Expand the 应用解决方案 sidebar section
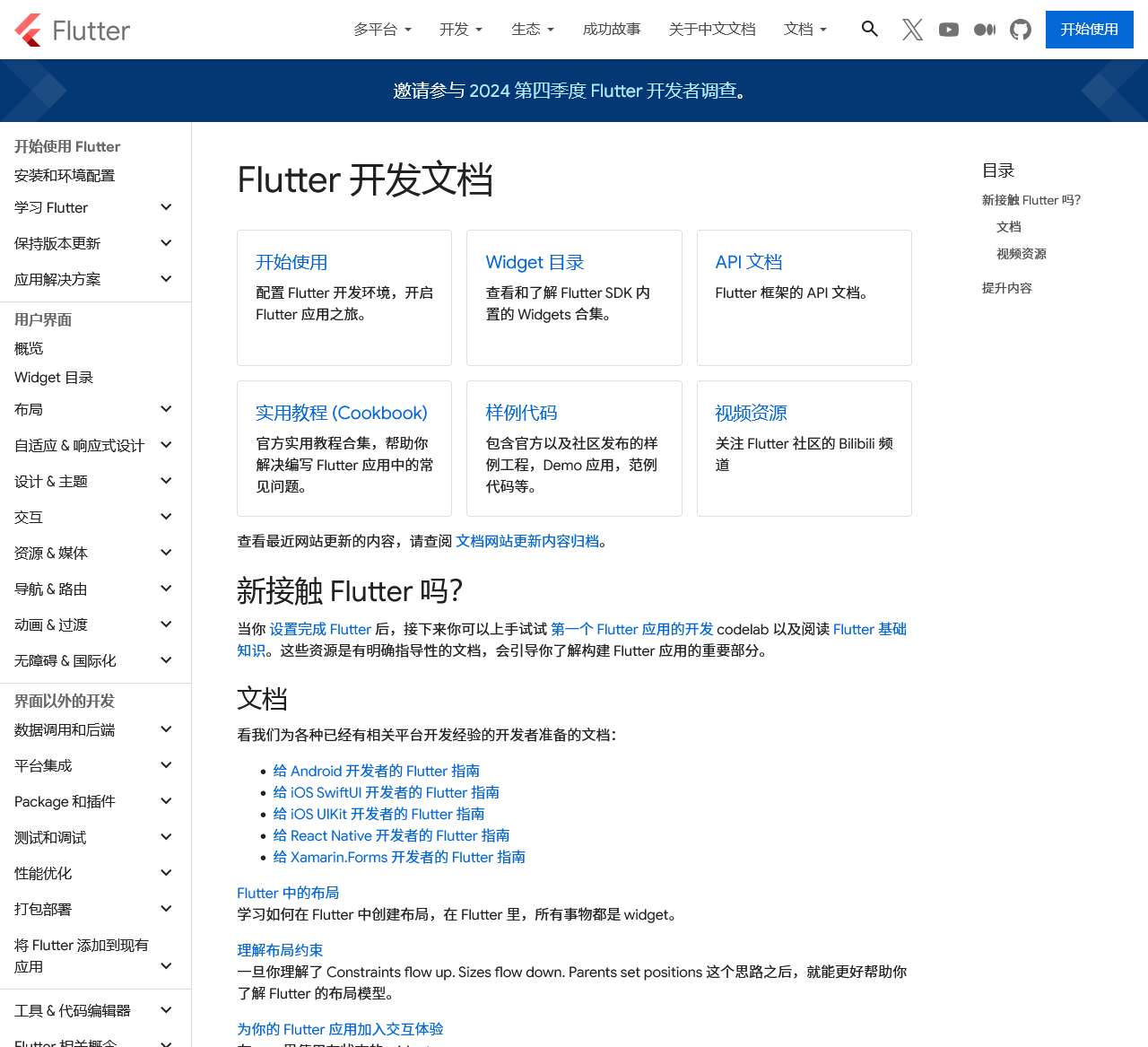The width and height of the screenshot is (1148, 1047). 94,279
